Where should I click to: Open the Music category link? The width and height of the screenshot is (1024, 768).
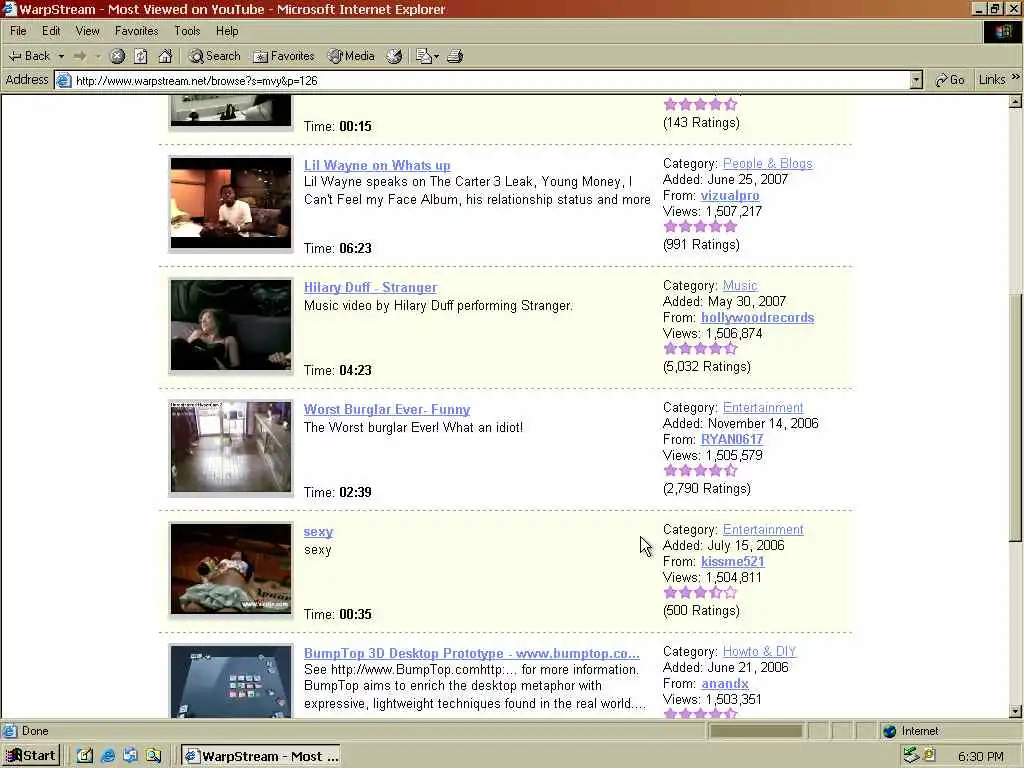click(740, 285)
